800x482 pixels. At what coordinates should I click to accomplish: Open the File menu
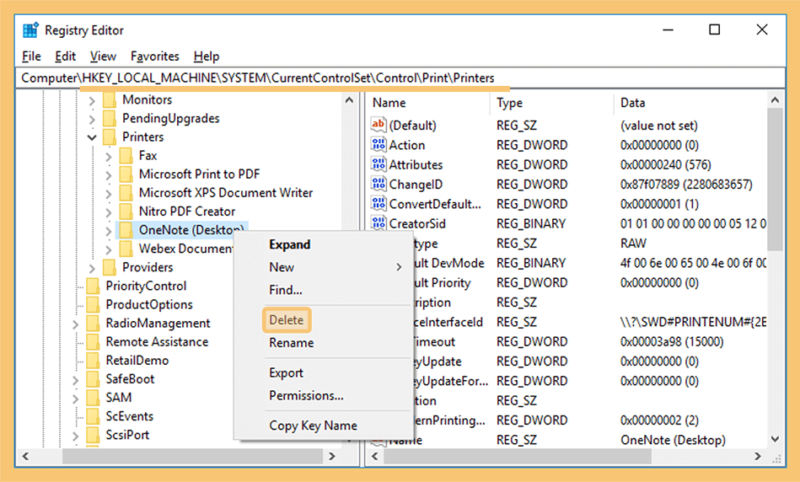[31, 56]
